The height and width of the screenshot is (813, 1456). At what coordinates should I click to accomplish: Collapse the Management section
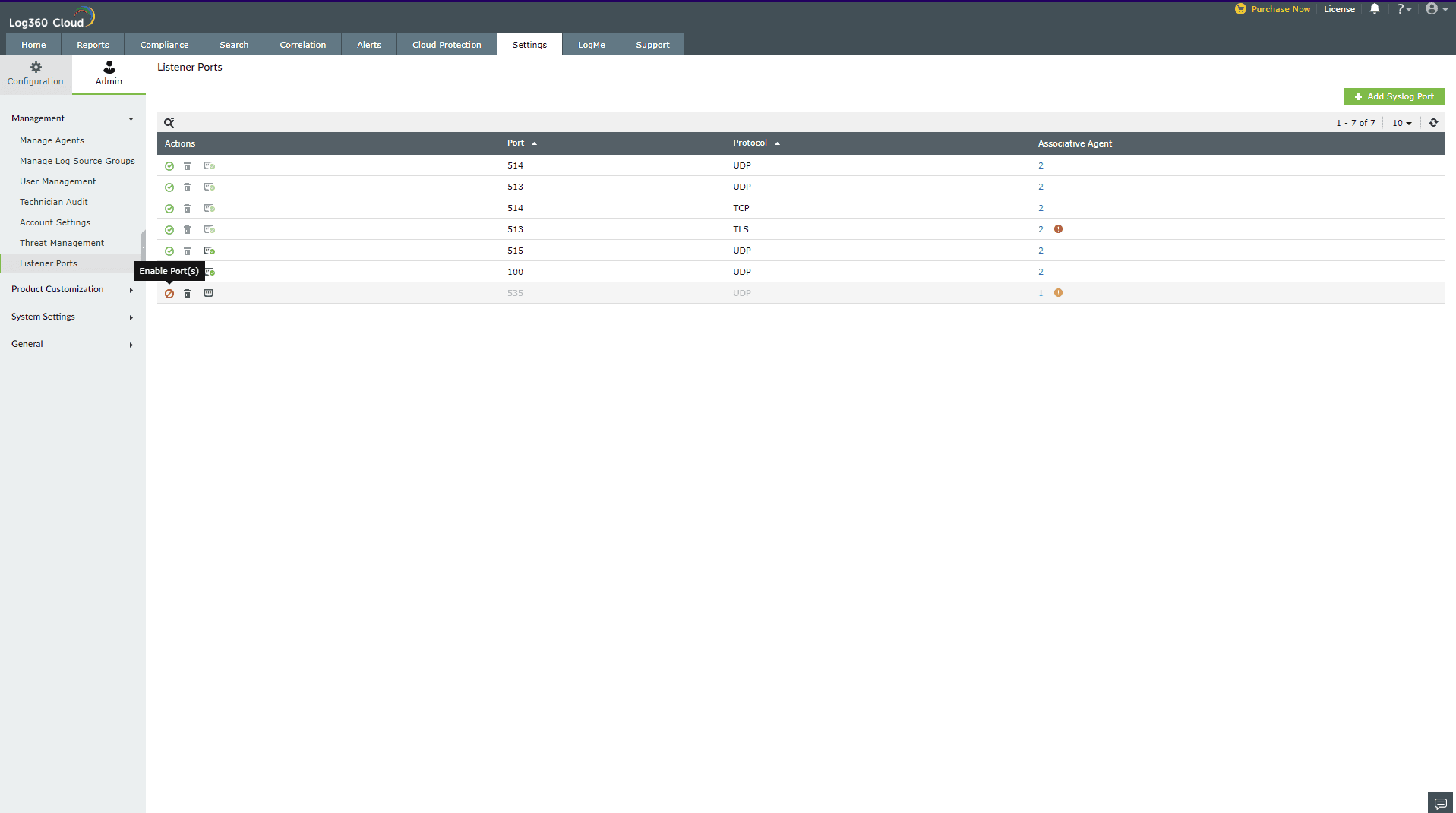click(72, 118)
